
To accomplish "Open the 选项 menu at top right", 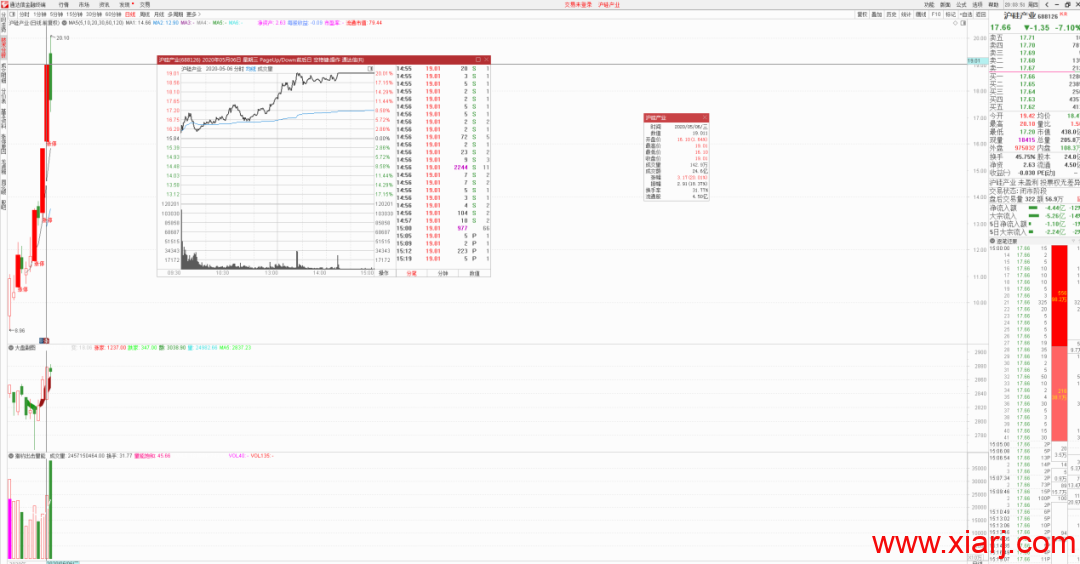I will click(977, 4).
